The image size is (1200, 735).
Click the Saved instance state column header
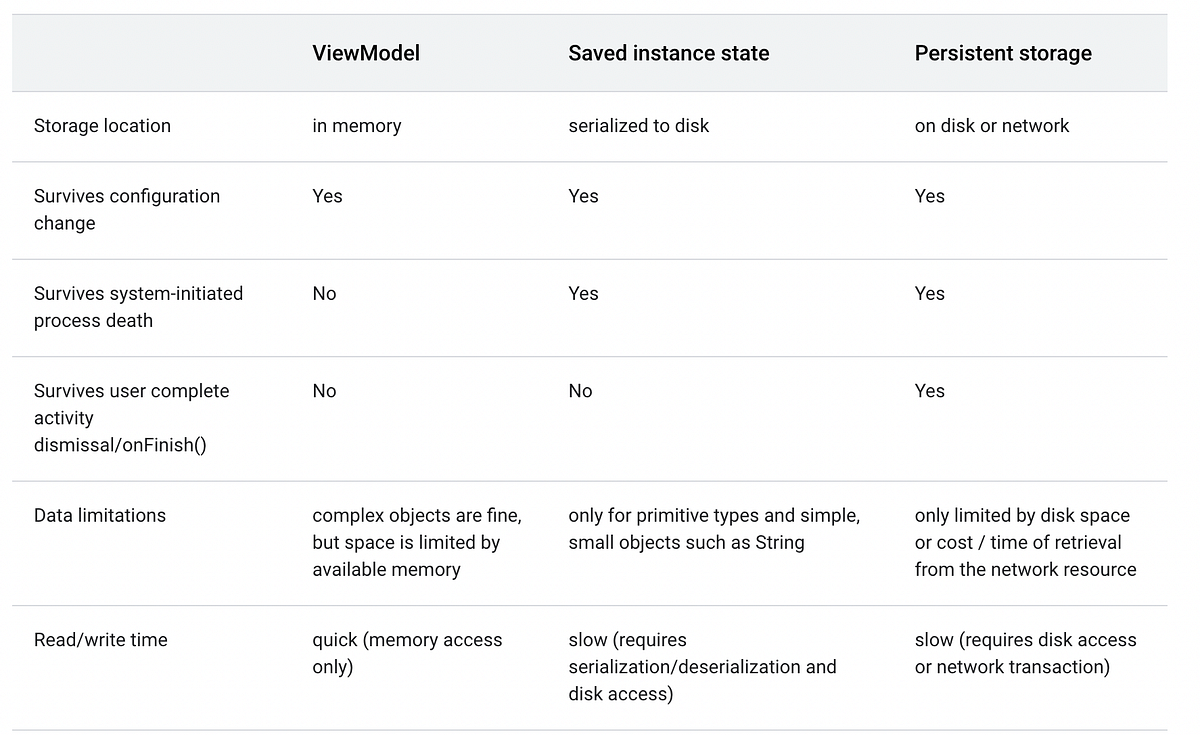(x=669, y=54)
